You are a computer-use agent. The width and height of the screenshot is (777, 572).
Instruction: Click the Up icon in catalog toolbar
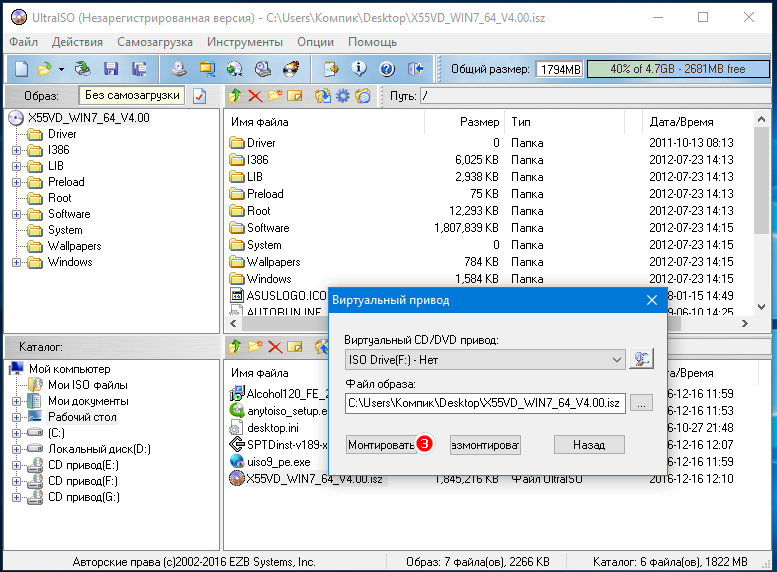coord(235,347)
